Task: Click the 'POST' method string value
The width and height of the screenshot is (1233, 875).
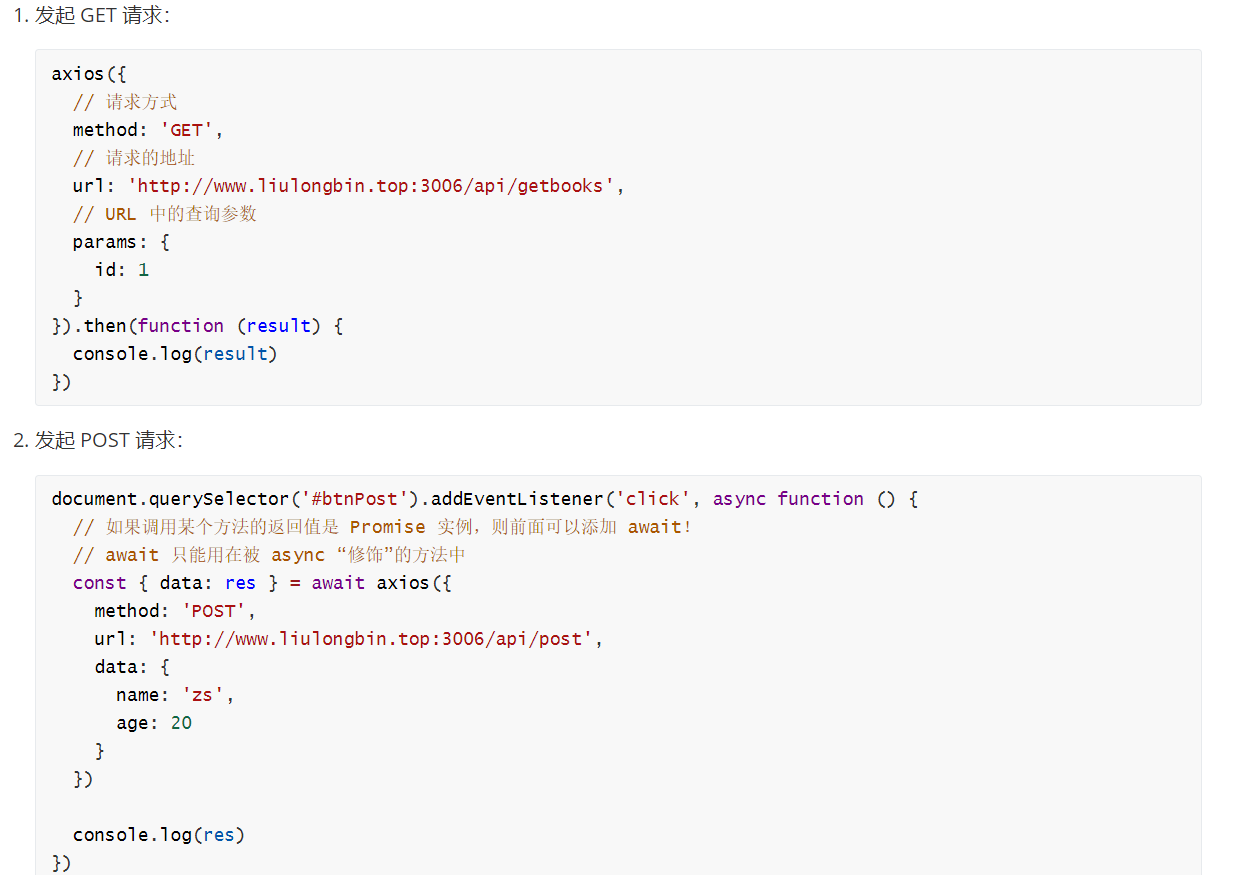Action: 213,611
